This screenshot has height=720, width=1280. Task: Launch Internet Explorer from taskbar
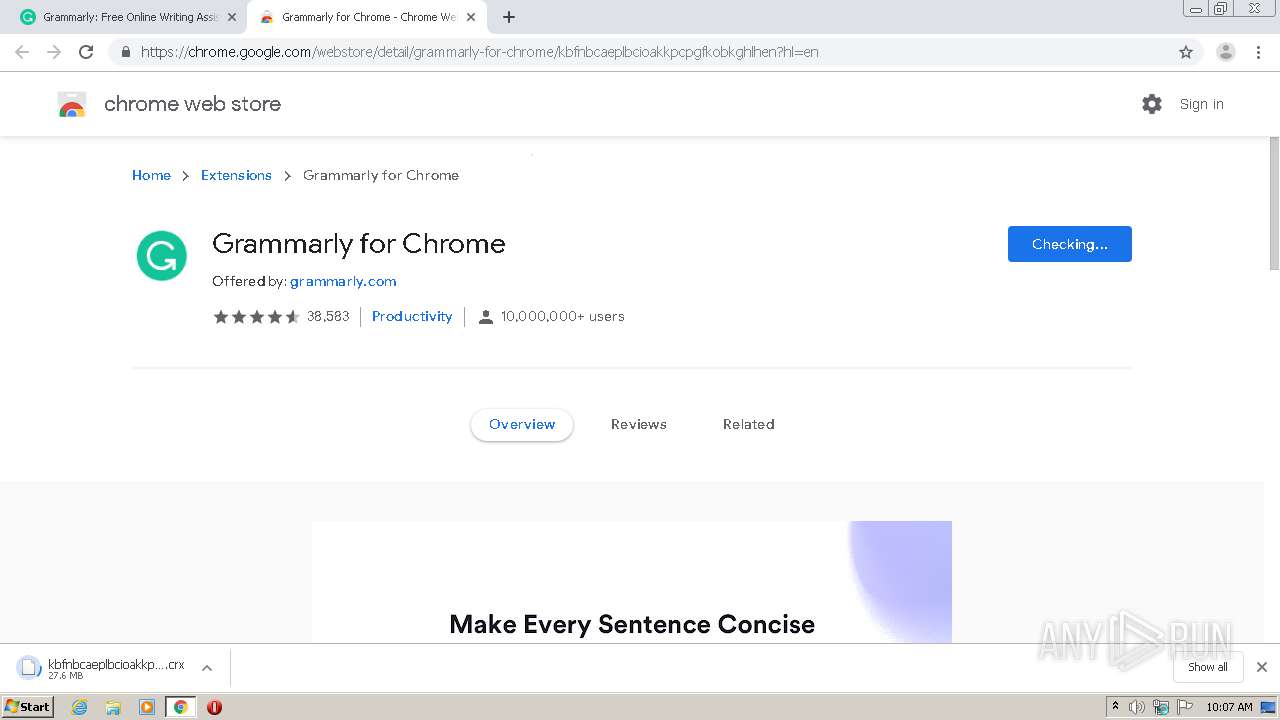[80, 707]
